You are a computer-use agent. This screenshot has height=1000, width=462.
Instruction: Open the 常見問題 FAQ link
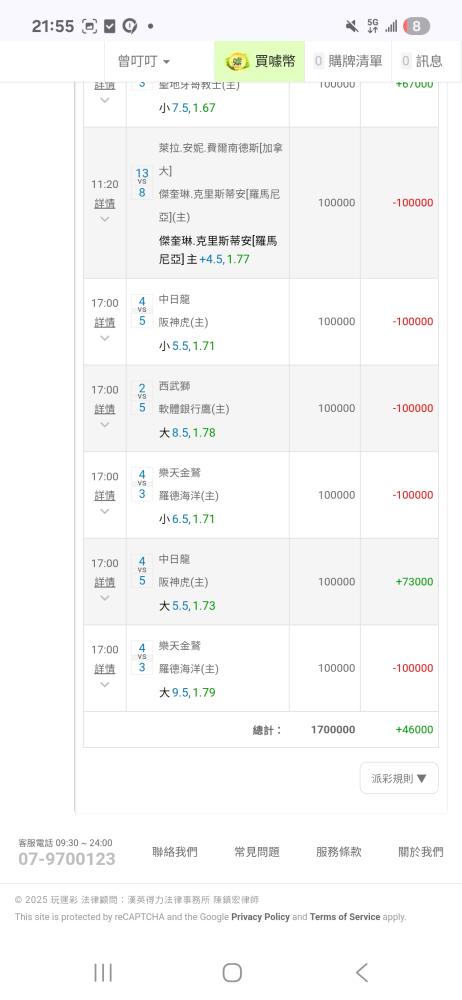[x=257, y=851]
